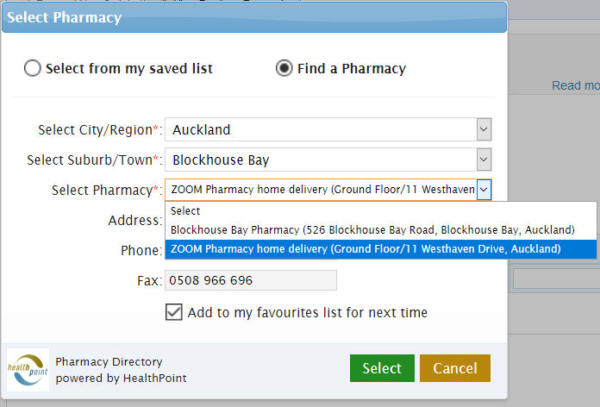Choose the 'Find a Pharmacy' radio button
600x407 pixels.
click(284, 68)
